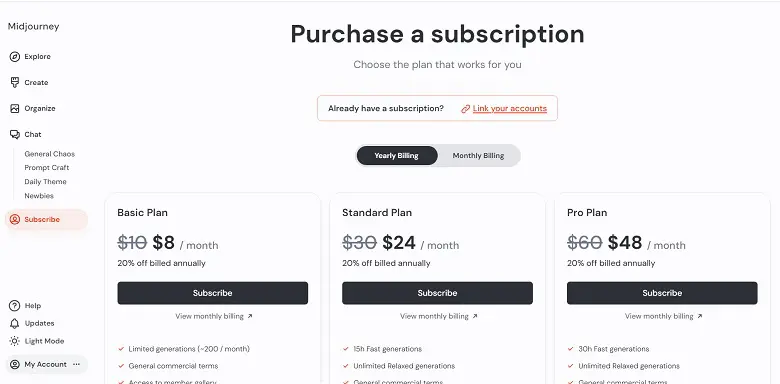The image size is (780, 384).
Task: Open Updates bell icon
Action: pos(15,323)
